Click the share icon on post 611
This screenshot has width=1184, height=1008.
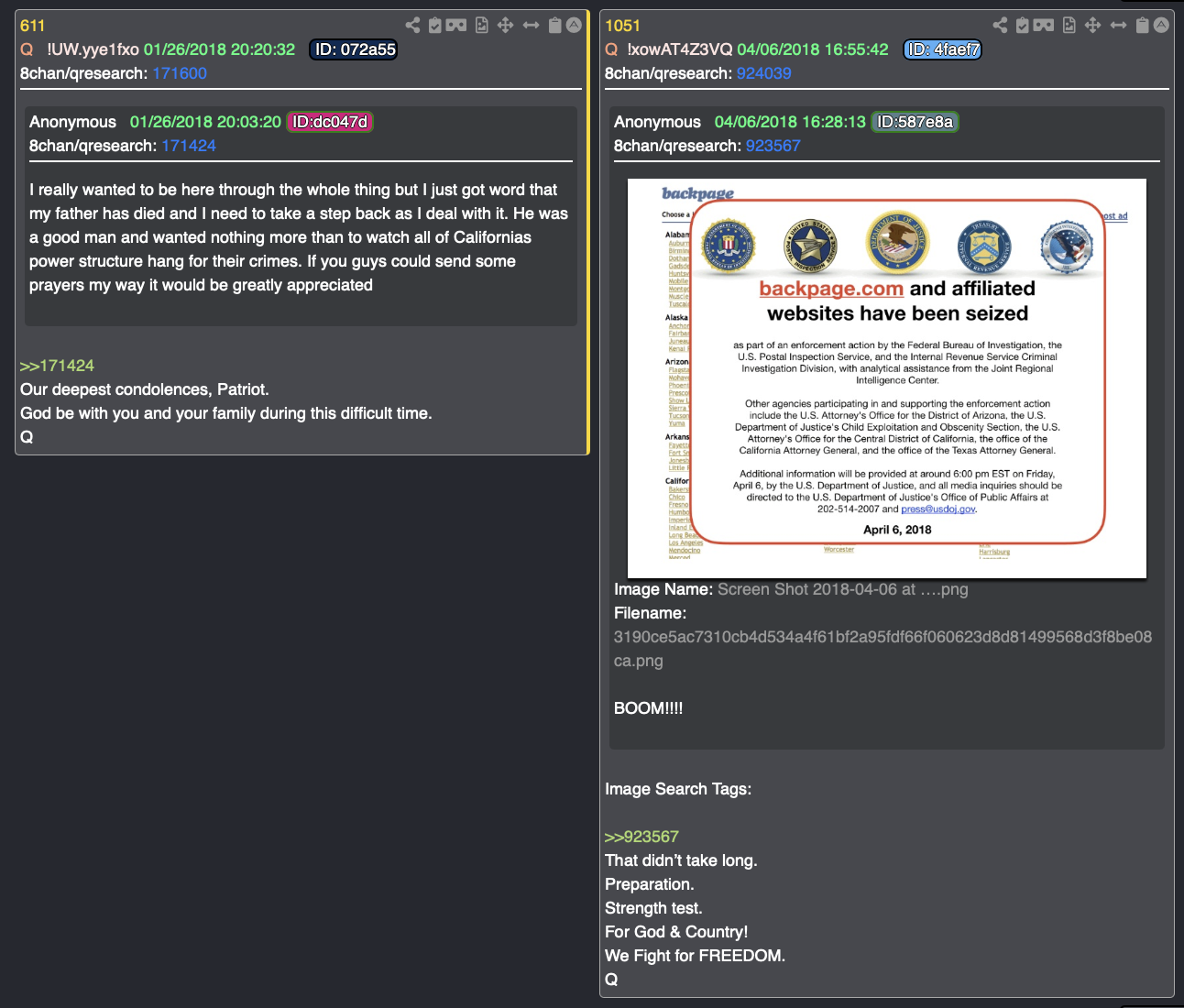(x=413, y=25)
